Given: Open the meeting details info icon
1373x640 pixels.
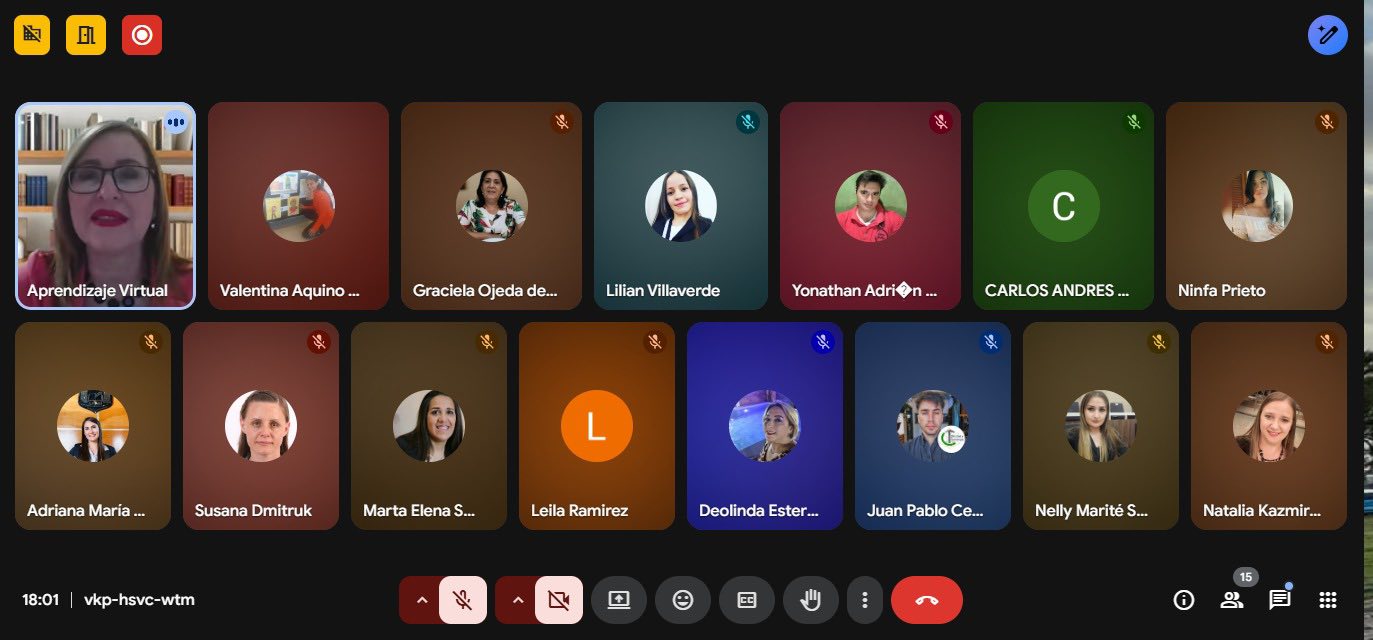Looking at the screenshot, I should point(1184,600).
